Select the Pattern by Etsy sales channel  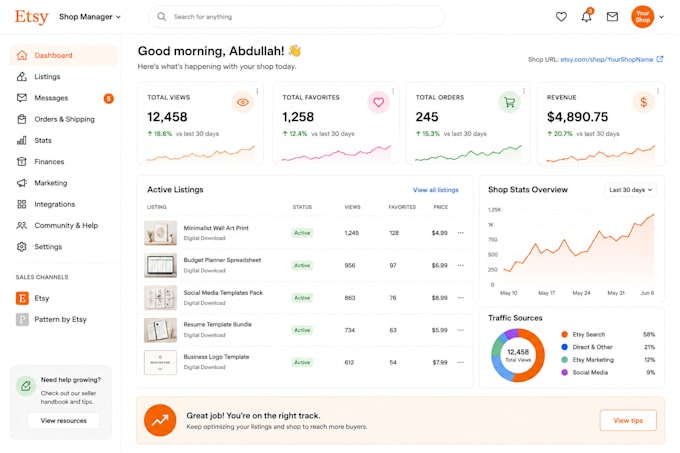51,319
